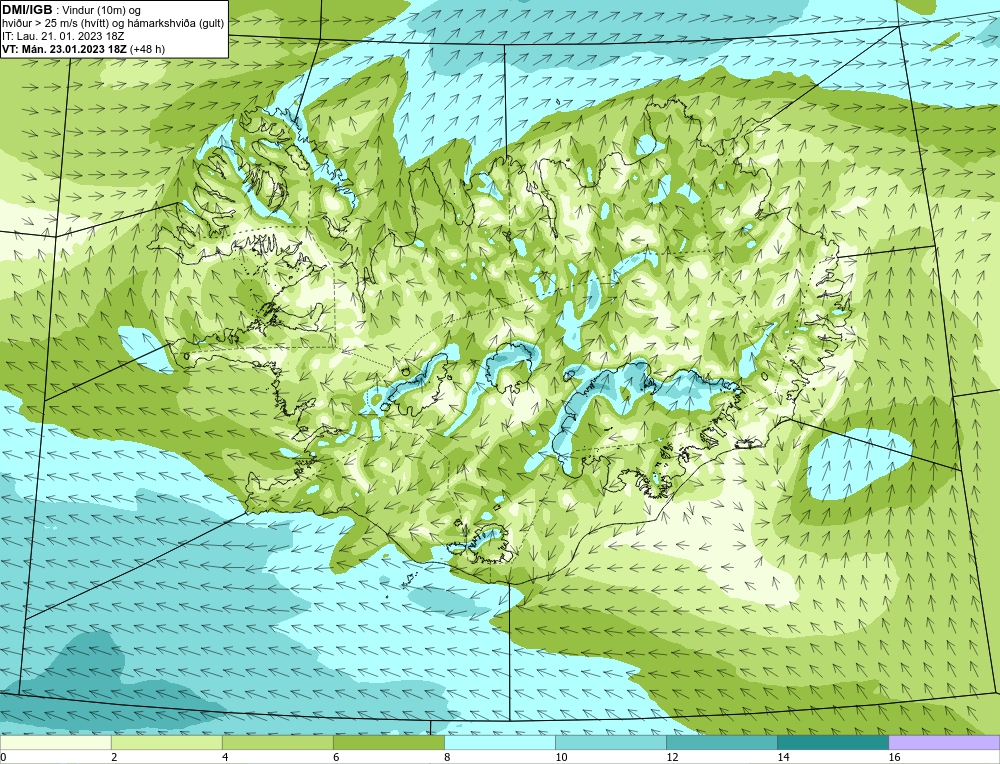The width and height of the screenshot is (1000, 764).
Task: Click the 4–6 m/s green legend swatch
Action: (x=277, y=742)
